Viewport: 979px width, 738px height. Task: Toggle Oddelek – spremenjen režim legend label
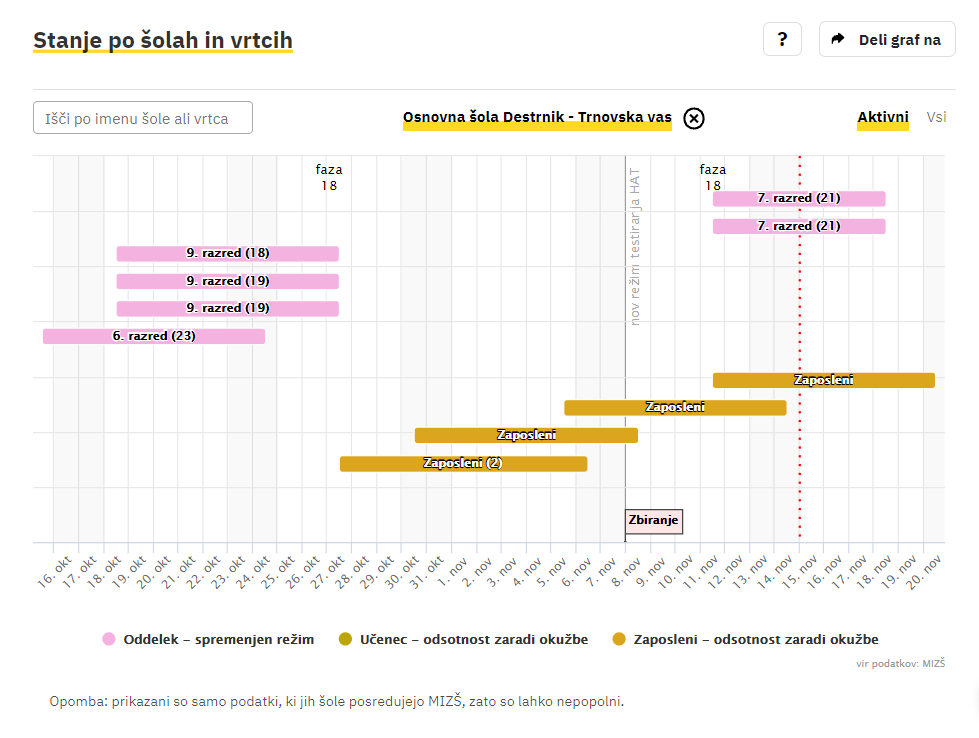218,639
